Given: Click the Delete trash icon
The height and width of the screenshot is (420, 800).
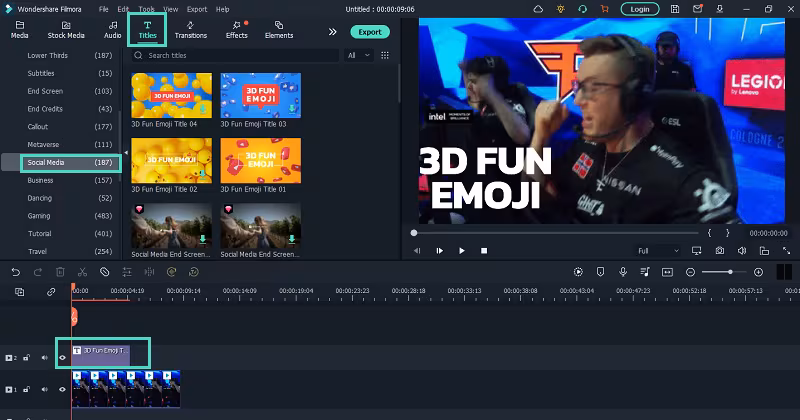Looking at the screenshot, I should point(60,272).
